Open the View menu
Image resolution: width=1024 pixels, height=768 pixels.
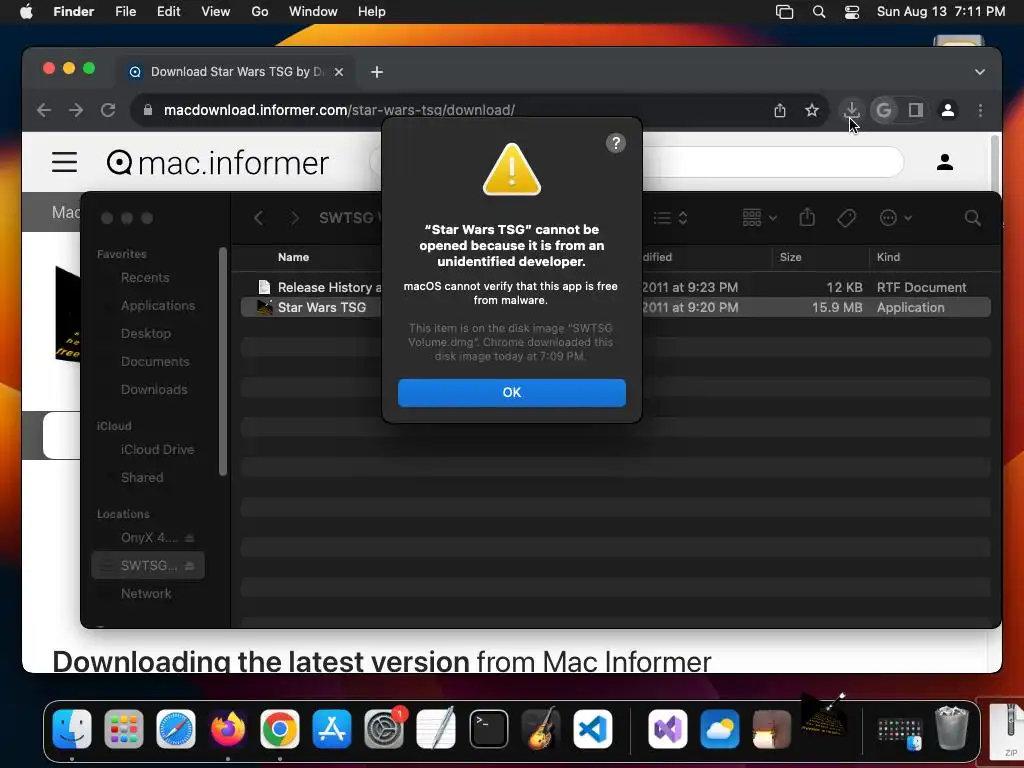pos(216,12)
